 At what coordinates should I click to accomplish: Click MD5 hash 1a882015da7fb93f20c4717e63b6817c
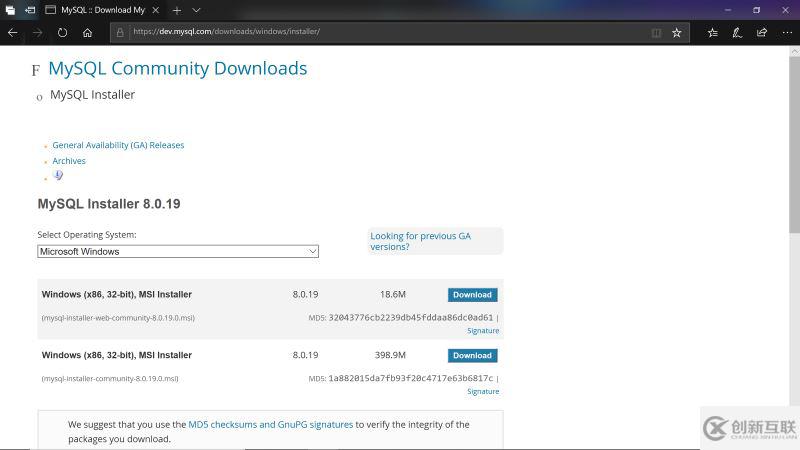411,378
